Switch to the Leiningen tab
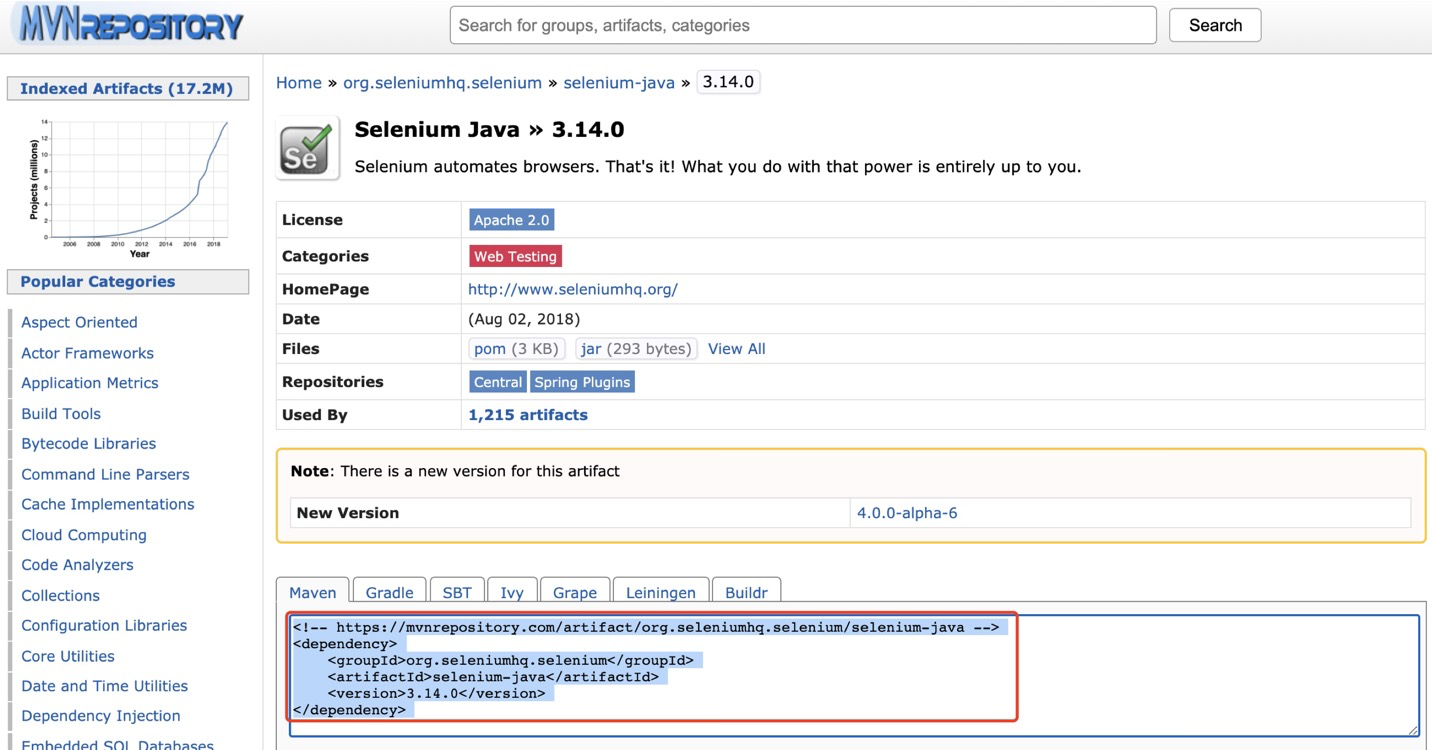Screen dimensions: 1432x750 (660, 593)
